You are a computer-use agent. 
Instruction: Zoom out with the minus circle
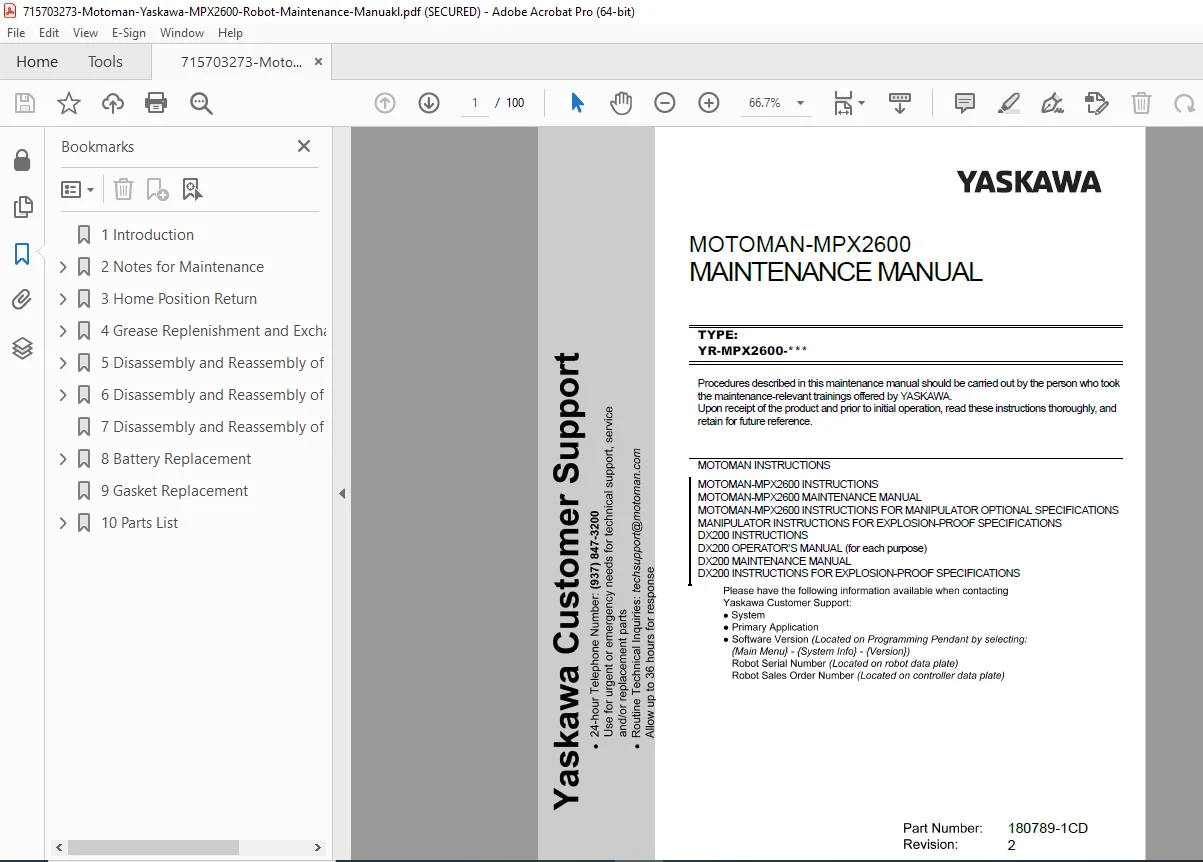[665, 103]
